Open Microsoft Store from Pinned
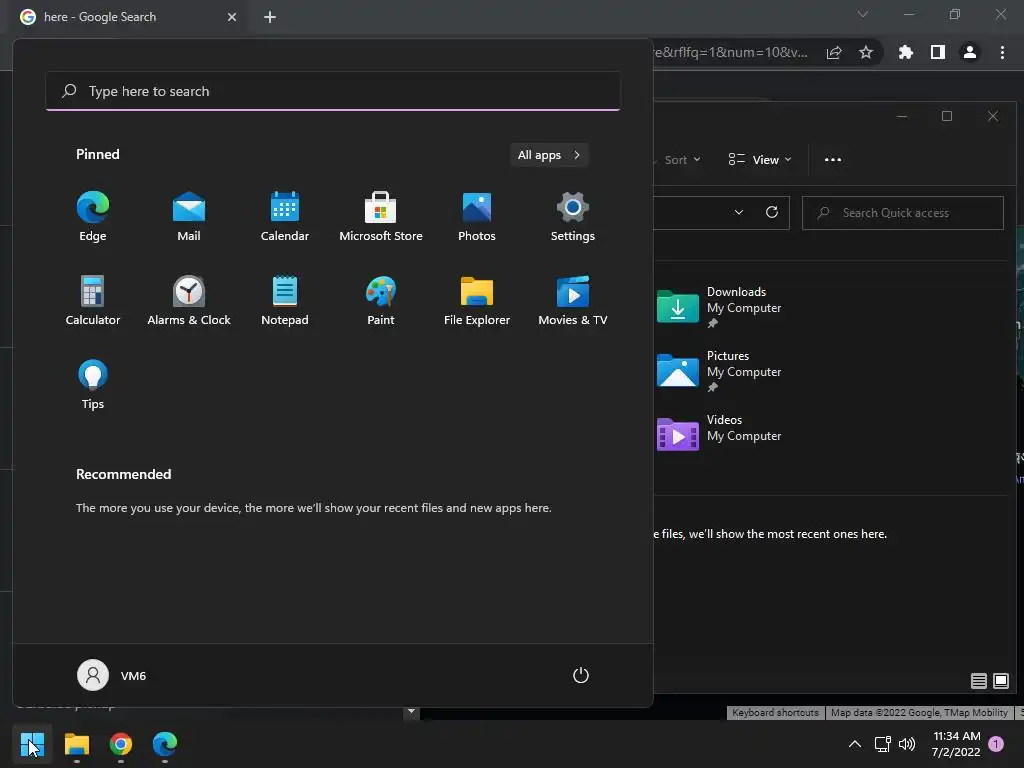The image size is (1024, 768). (x=381, y=217)
